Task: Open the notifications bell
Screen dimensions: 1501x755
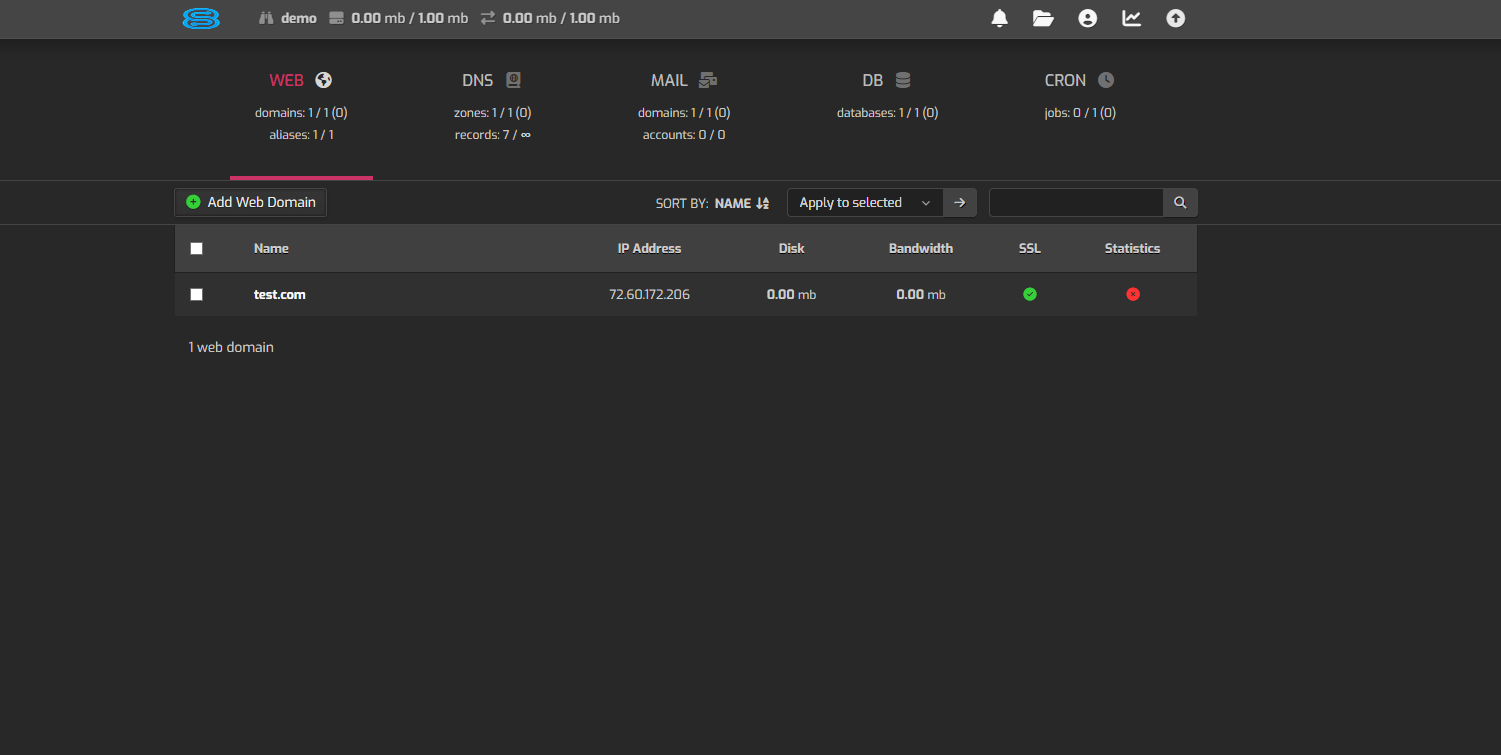Action: pos(999,18)
